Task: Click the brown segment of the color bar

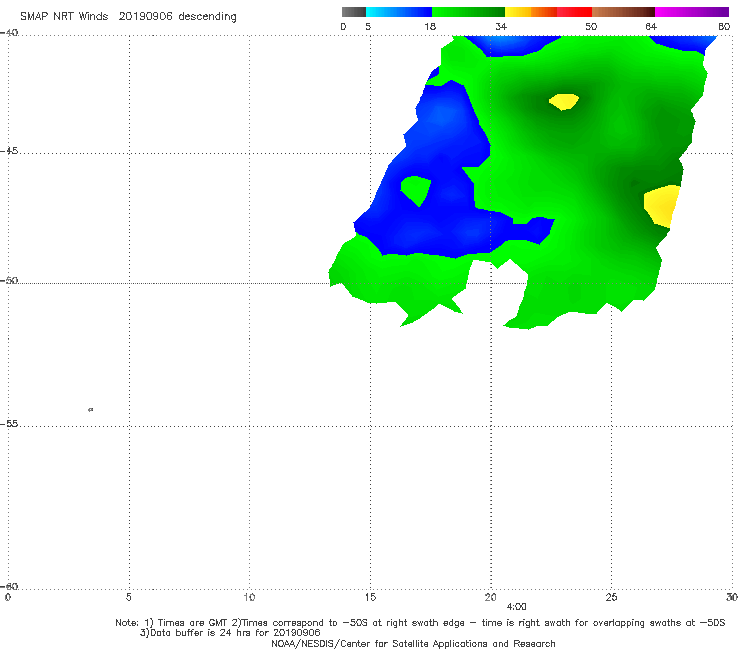Action: click(623, 12)
